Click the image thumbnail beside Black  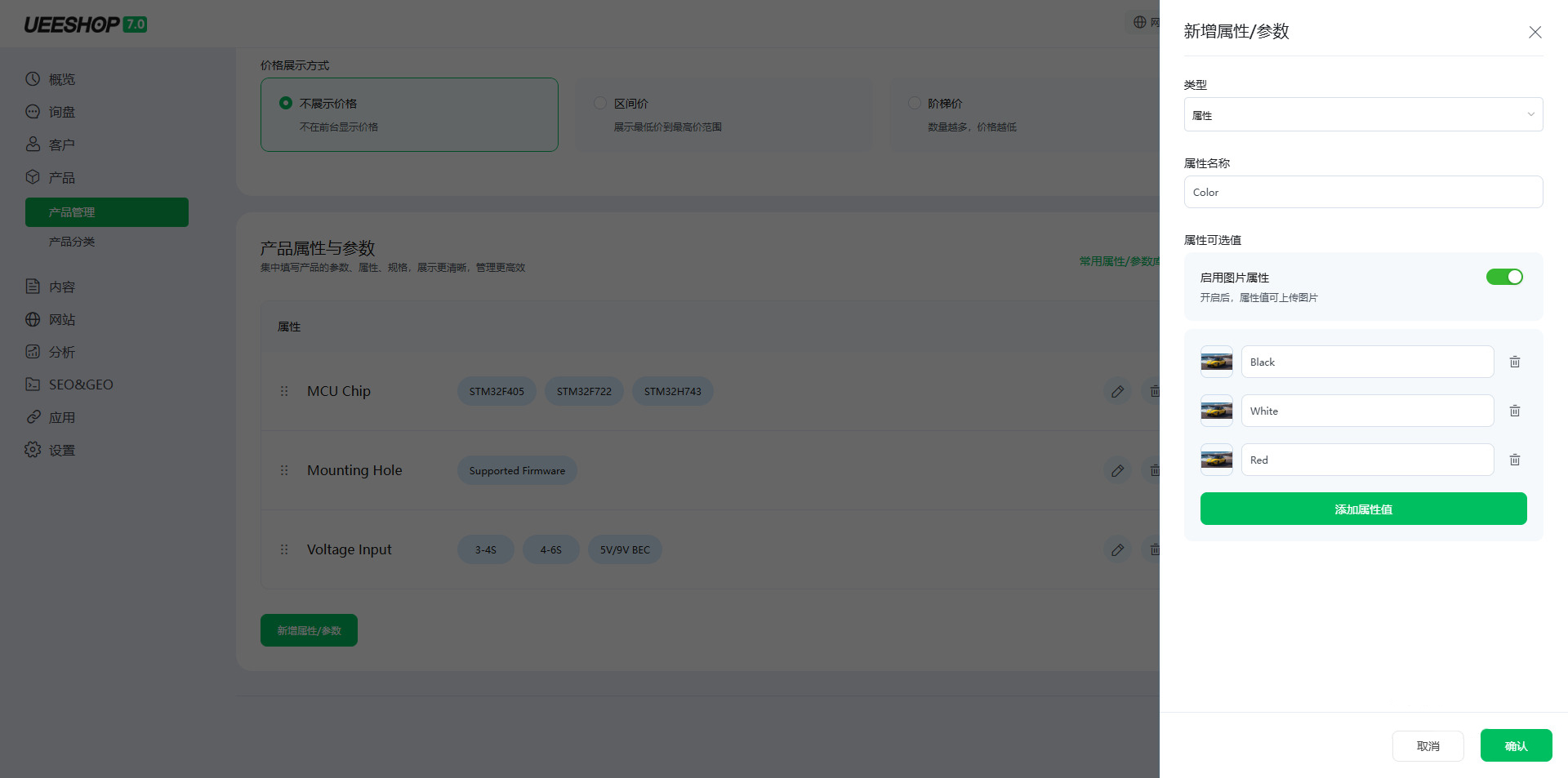pos(1216,362)
